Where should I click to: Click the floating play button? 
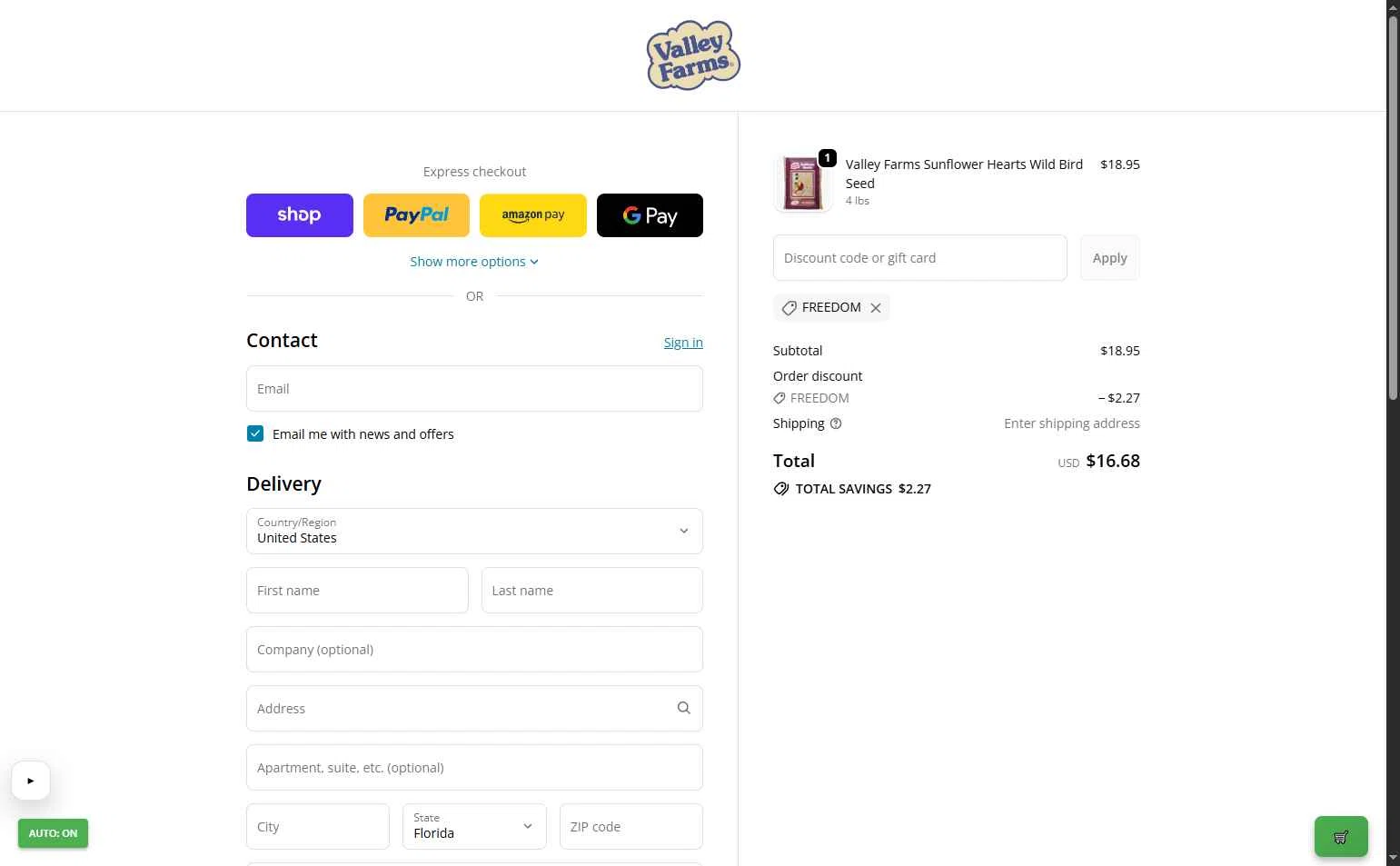pos(31,781)
